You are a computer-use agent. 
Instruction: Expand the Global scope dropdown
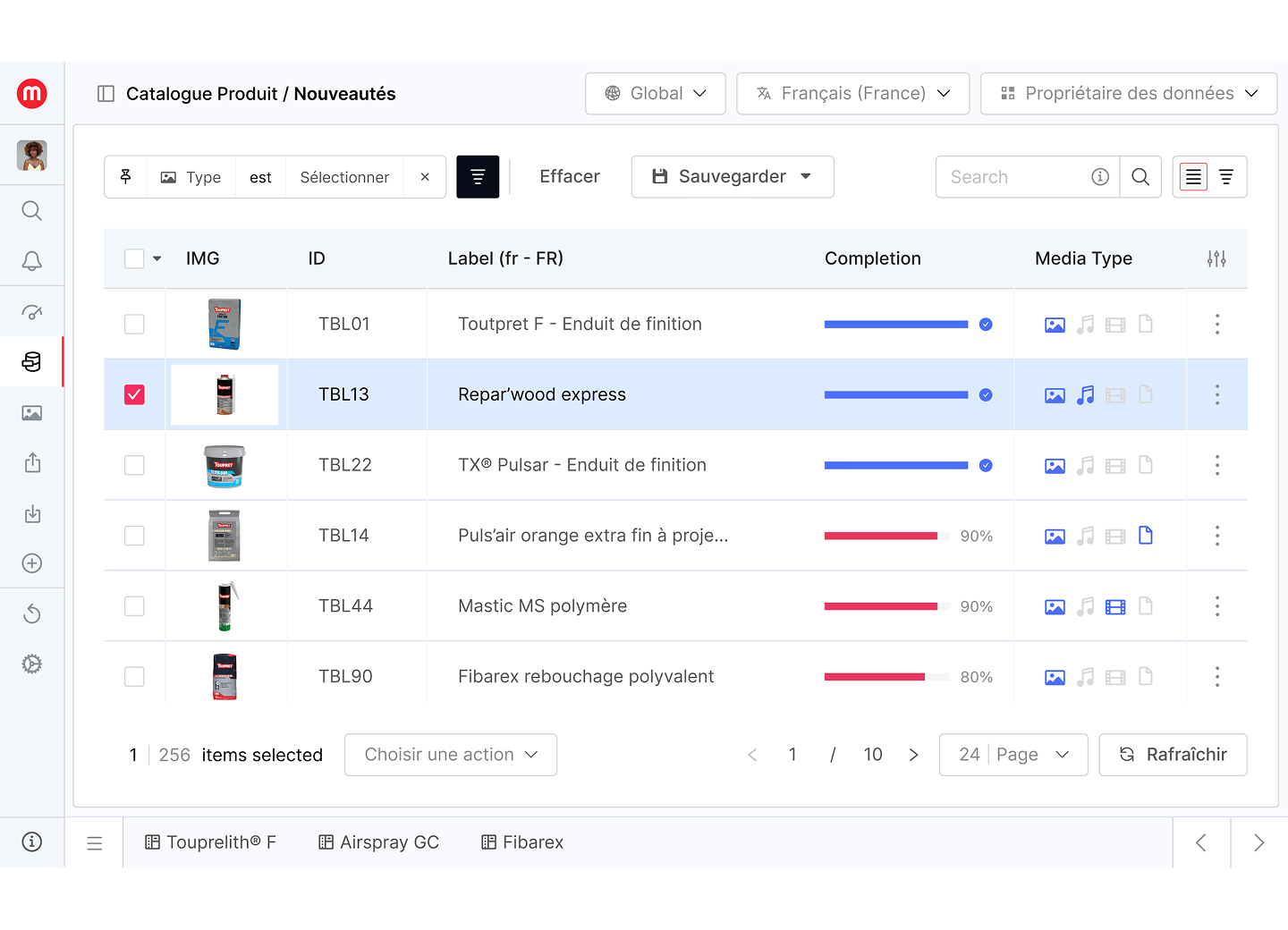pos(655,94)
